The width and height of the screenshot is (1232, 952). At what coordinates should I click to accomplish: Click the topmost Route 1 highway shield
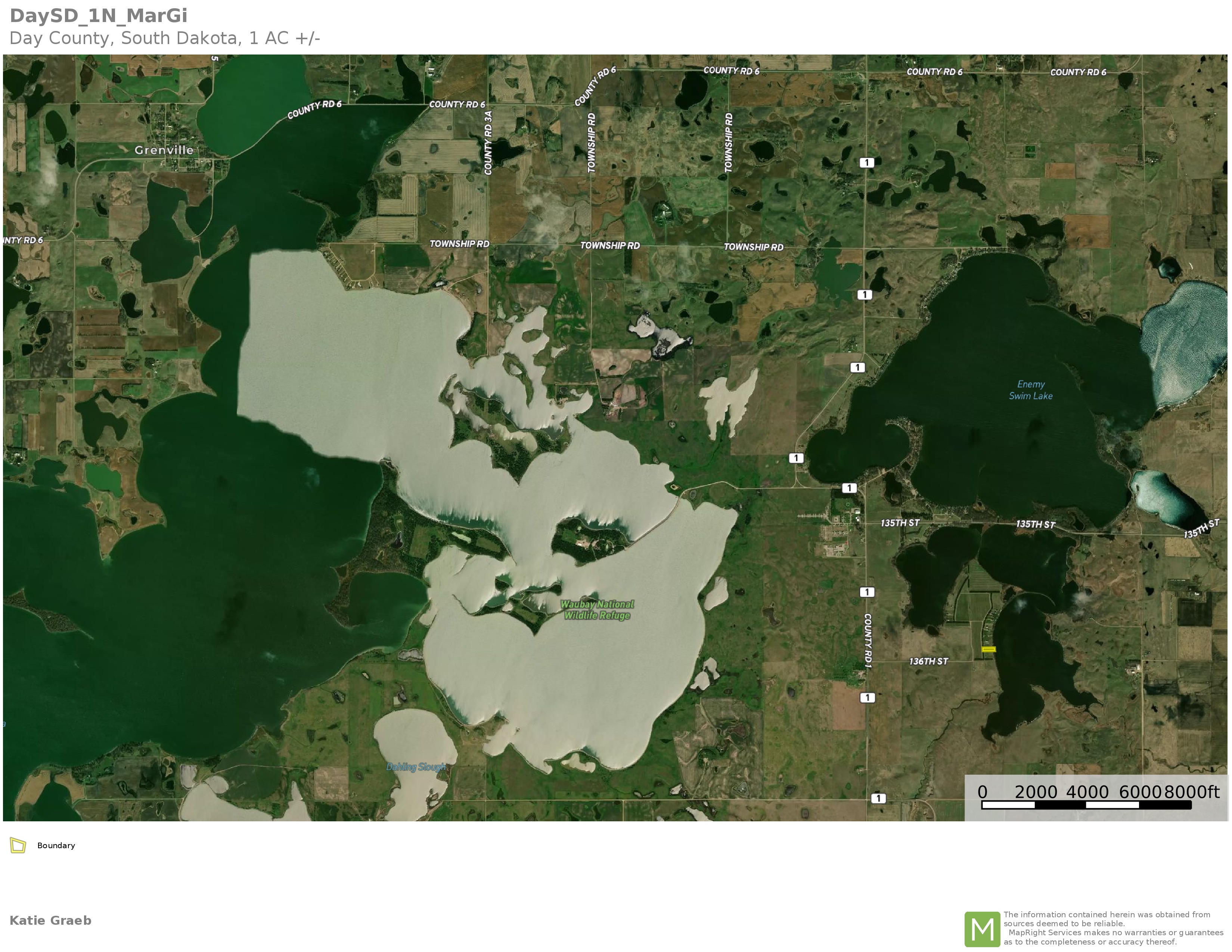[x=866, y=162]
